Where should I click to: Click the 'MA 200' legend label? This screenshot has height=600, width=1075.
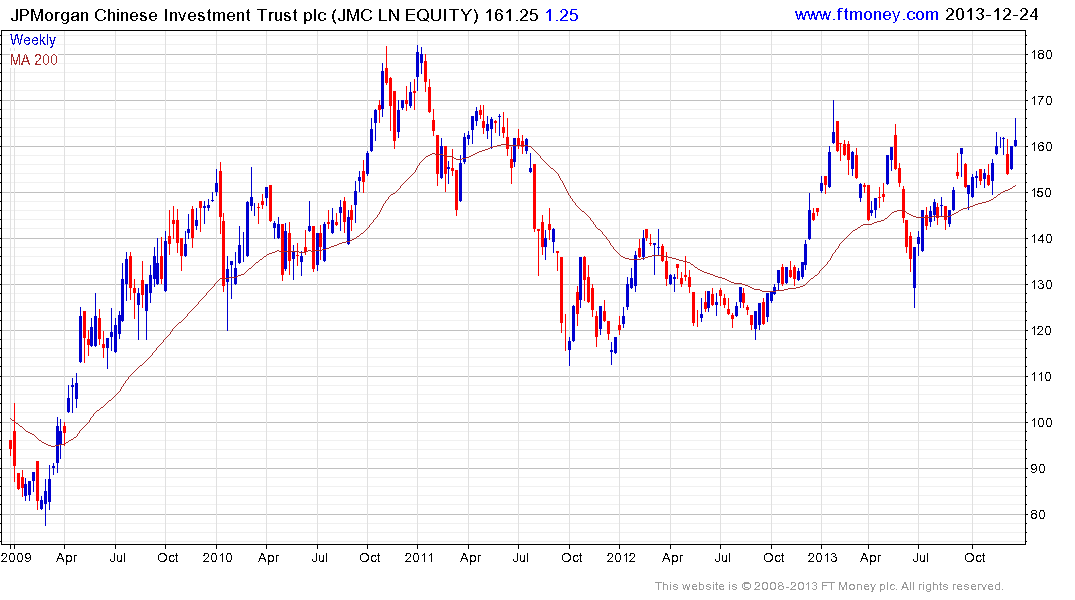[34, 60]
